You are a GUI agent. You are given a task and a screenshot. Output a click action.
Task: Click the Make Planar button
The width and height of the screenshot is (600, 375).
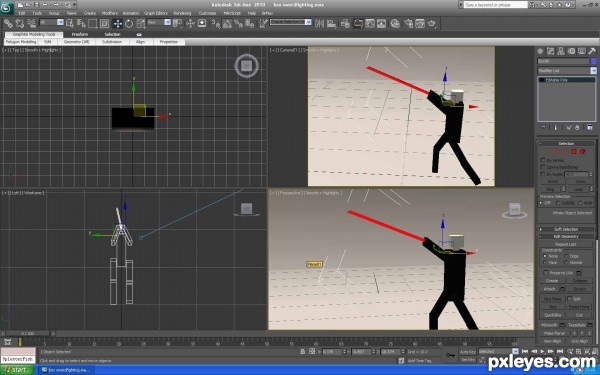554,333
